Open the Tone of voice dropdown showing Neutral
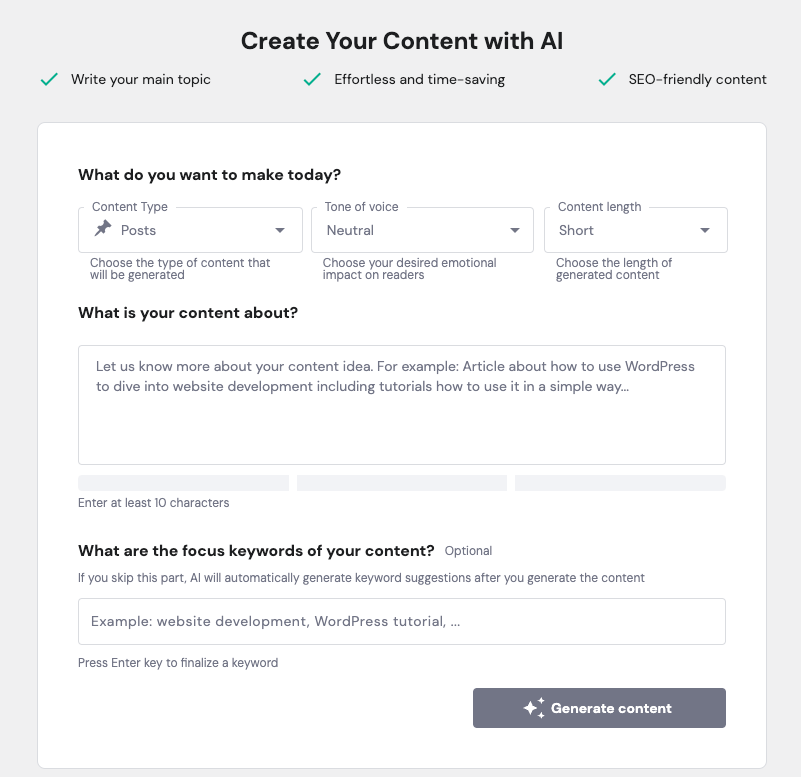Screen dimensions: 801x777 click(422, 230)
